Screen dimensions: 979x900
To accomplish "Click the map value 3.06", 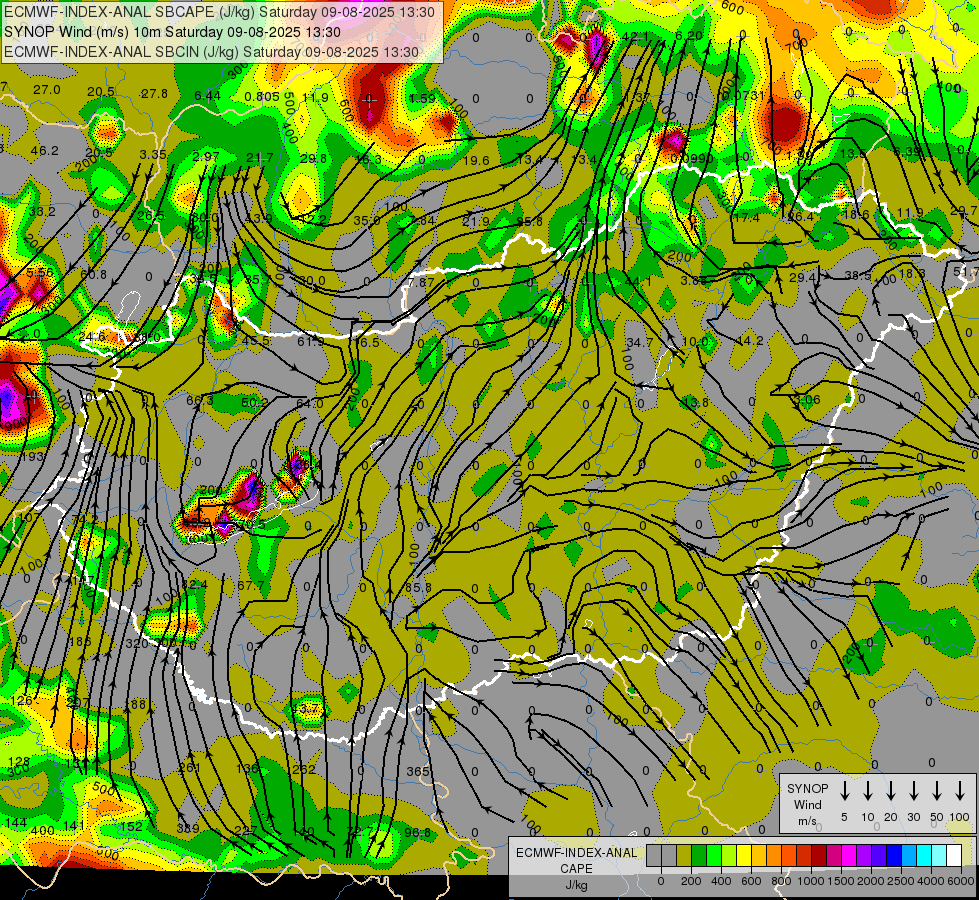I will pyautogui.click(x=807, y=400).
